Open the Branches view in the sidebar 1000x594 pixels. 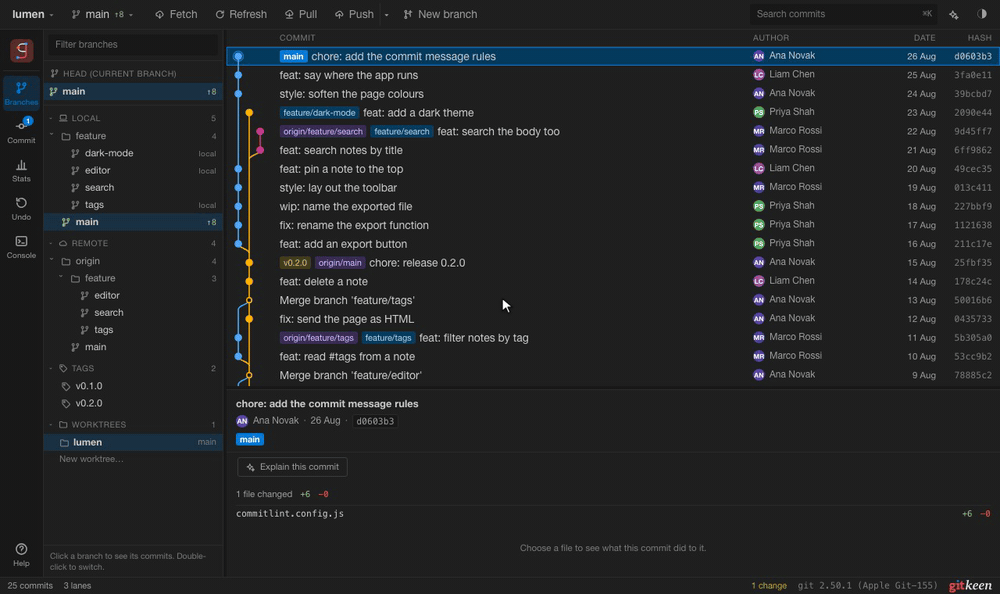(21, 93)
